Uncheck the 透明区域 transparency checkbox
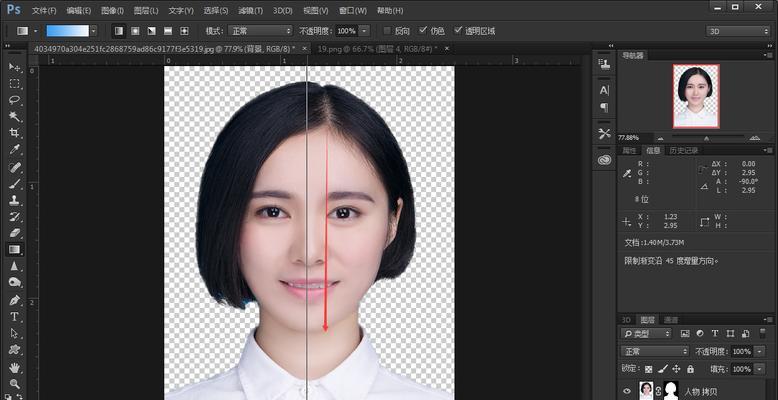 click(x=458, y=31)
